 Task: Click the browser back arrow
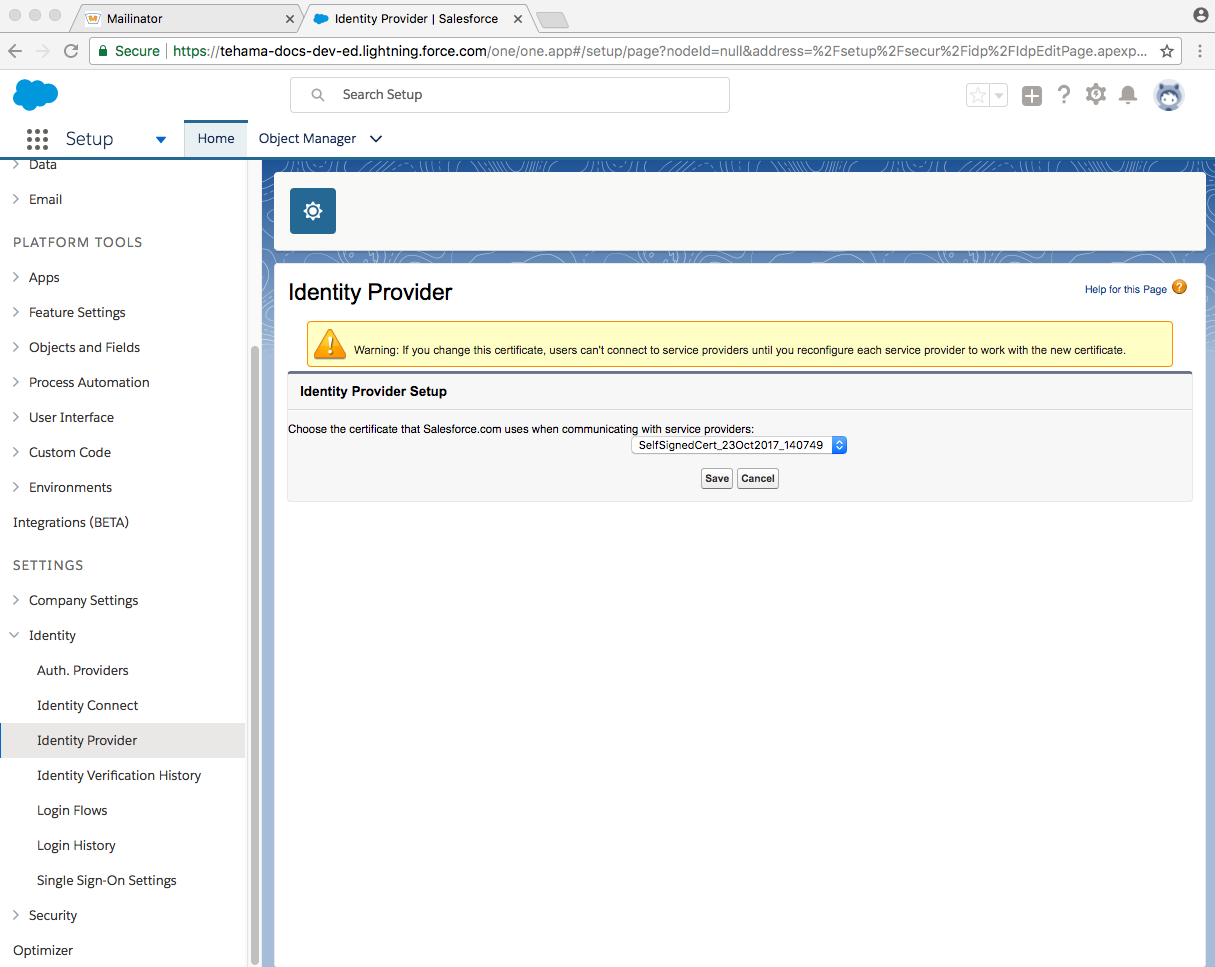click(16, 51)
